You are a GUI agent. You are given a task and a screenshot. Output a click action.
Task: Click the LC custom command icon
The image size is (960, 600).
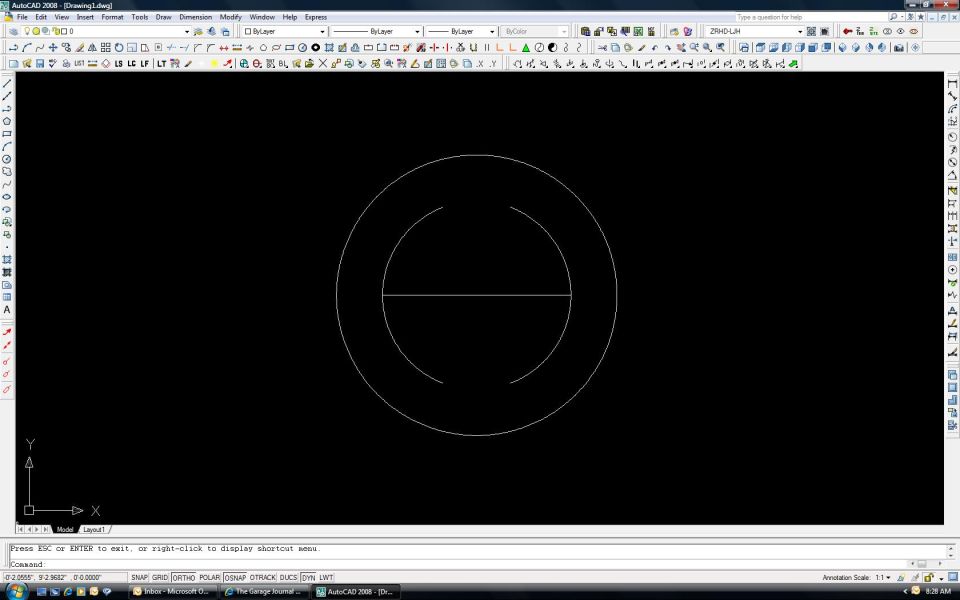tap(132, 63)
